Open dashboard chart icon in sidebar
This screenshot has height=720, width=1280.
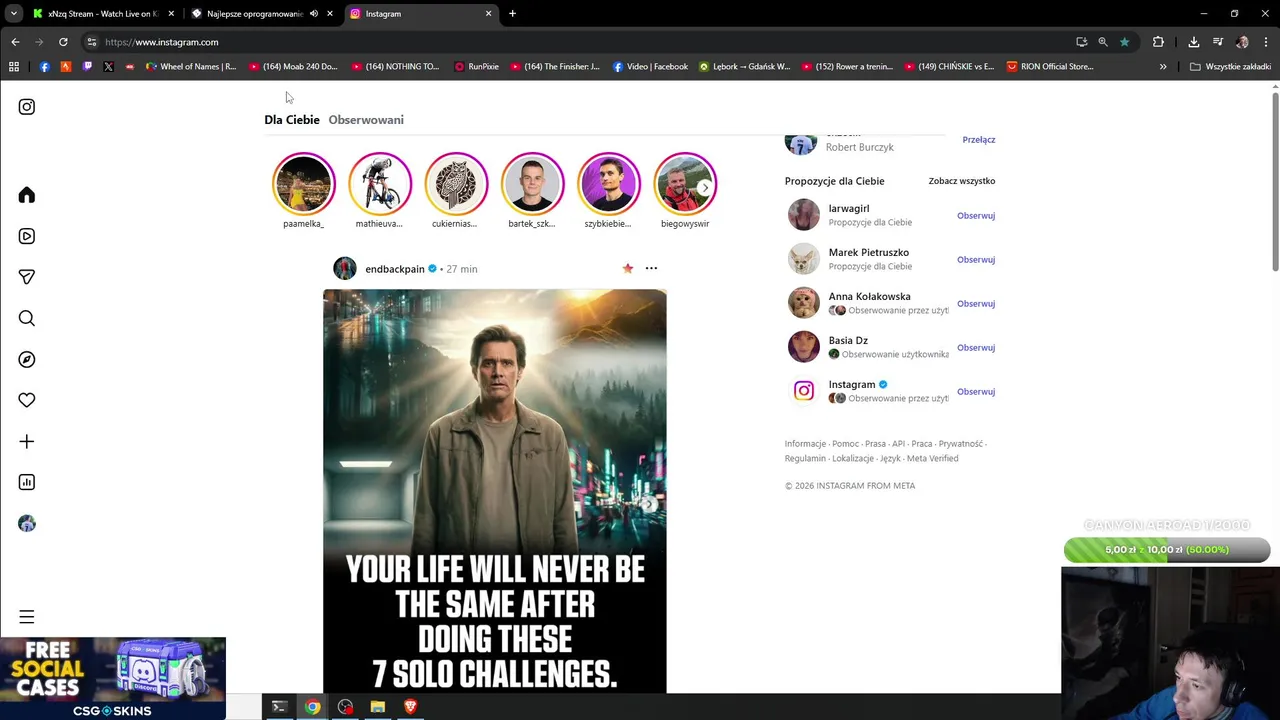(27, 482)
